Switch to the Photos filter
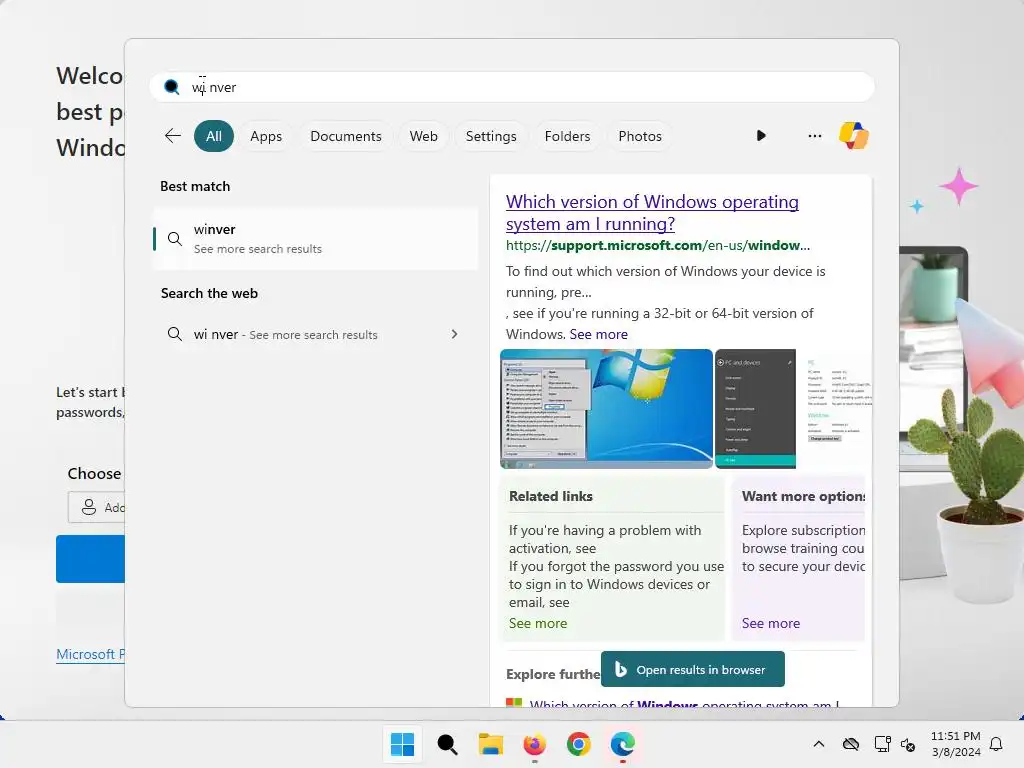The image size is (1024, 768). point(639,136)
